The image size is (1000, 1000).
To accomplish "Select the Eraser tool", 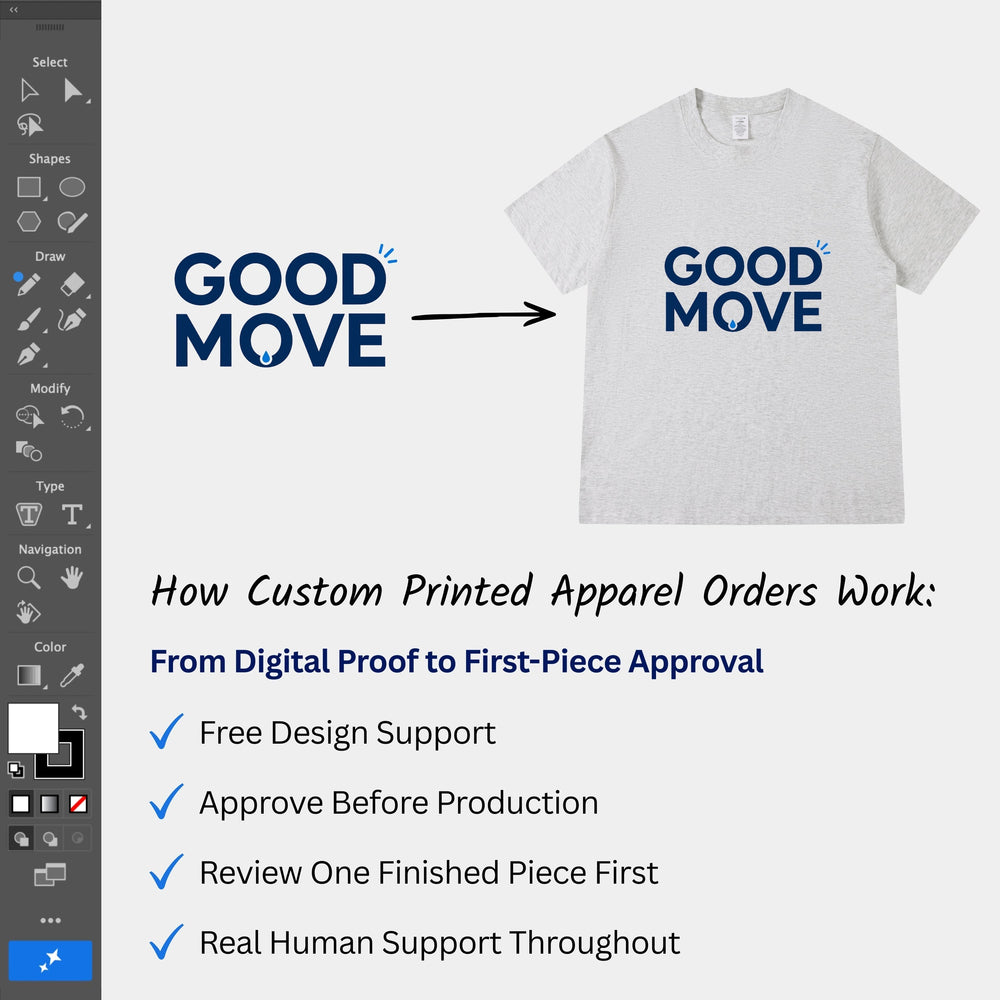I will [x=72, y=284].
